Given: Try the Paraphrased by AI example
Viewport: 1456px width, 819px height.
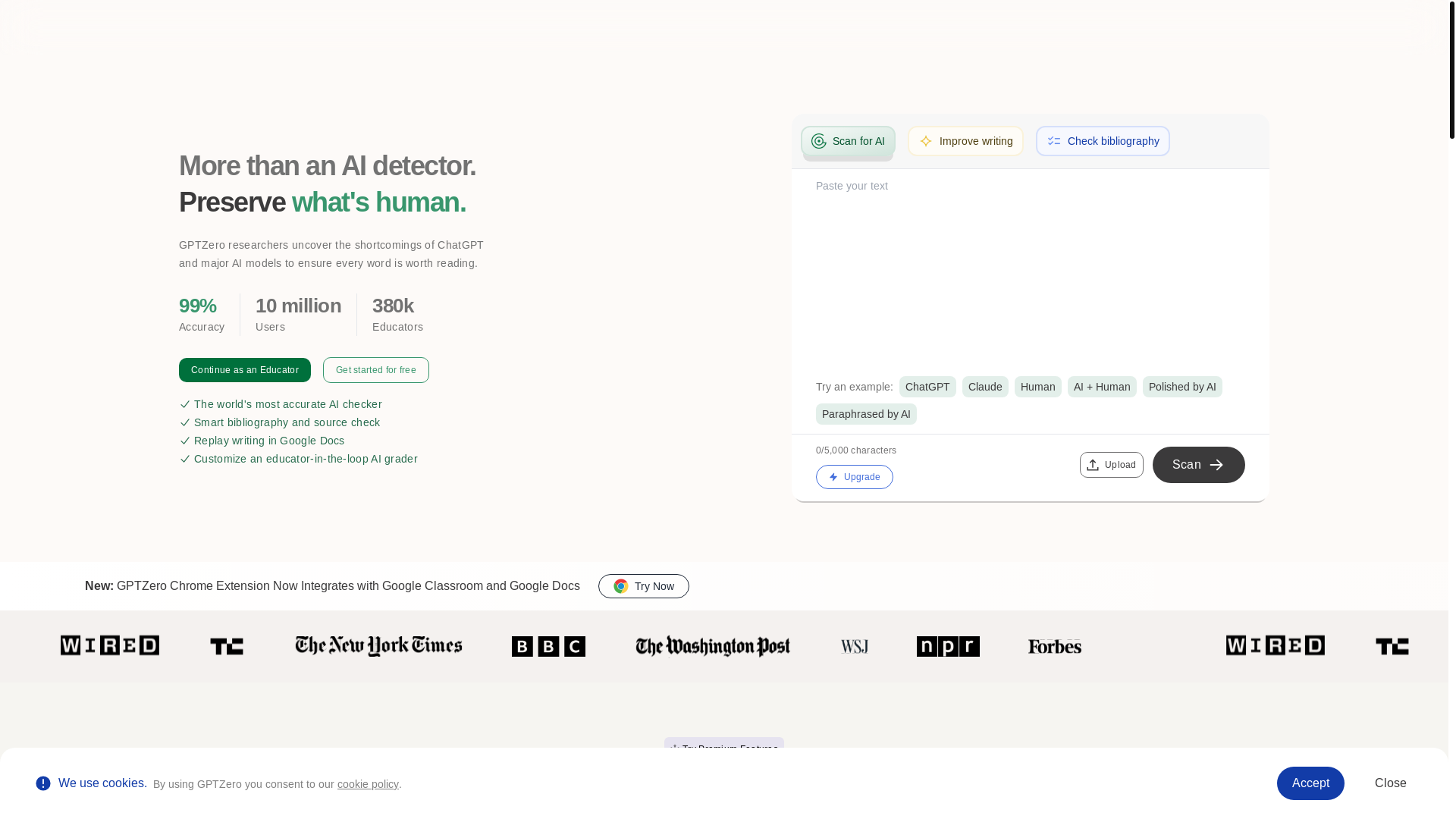Looking at the screenshot, I should (x=866, y=414).
